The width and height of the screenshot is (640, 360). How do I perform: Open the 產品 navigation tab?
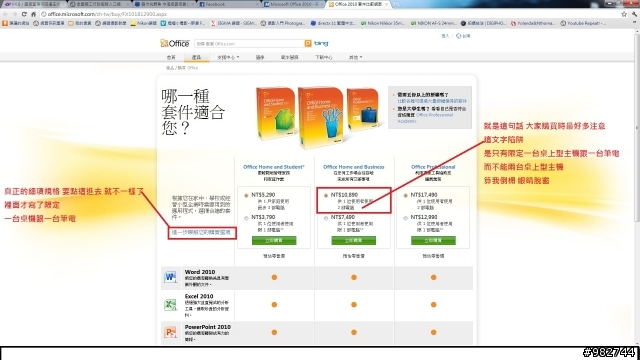196,57
